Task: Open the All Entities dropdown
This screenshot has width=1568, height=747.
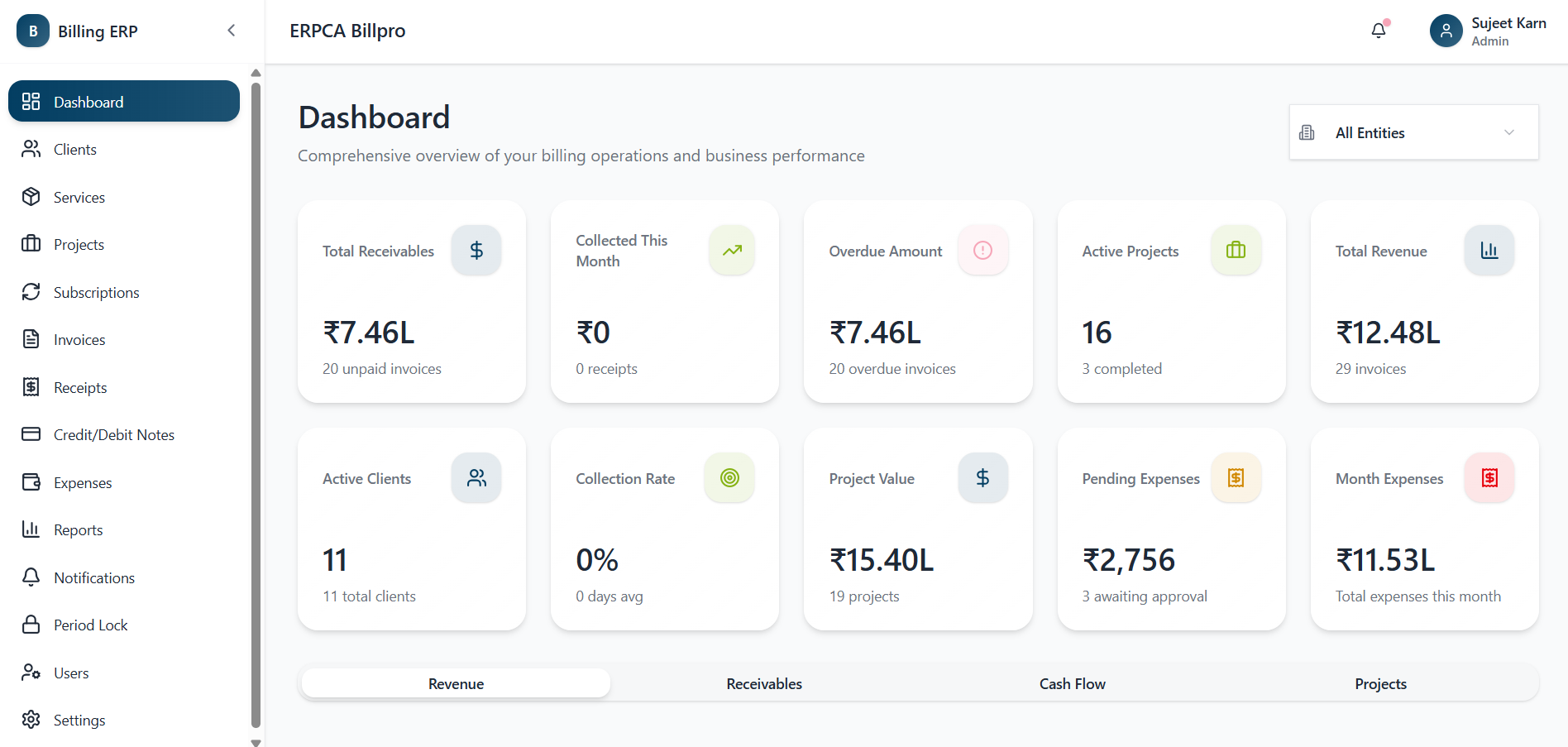Action: coord(1413,132)
